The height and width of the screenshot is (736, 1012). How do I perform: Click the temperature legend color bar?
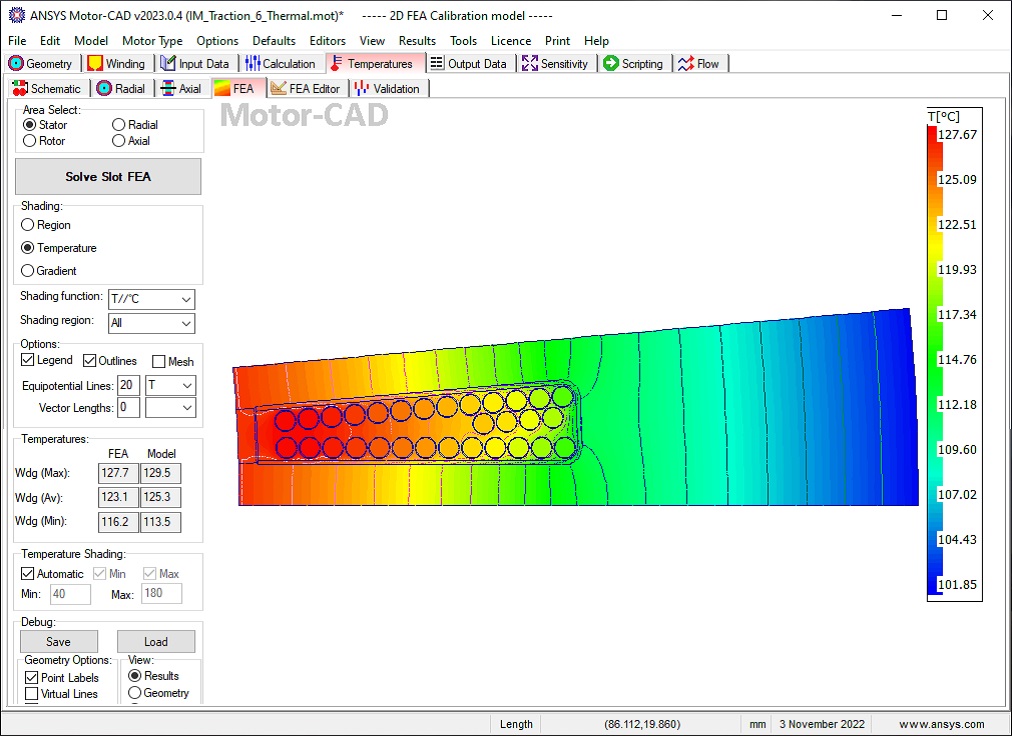click(x=935, y=360)
